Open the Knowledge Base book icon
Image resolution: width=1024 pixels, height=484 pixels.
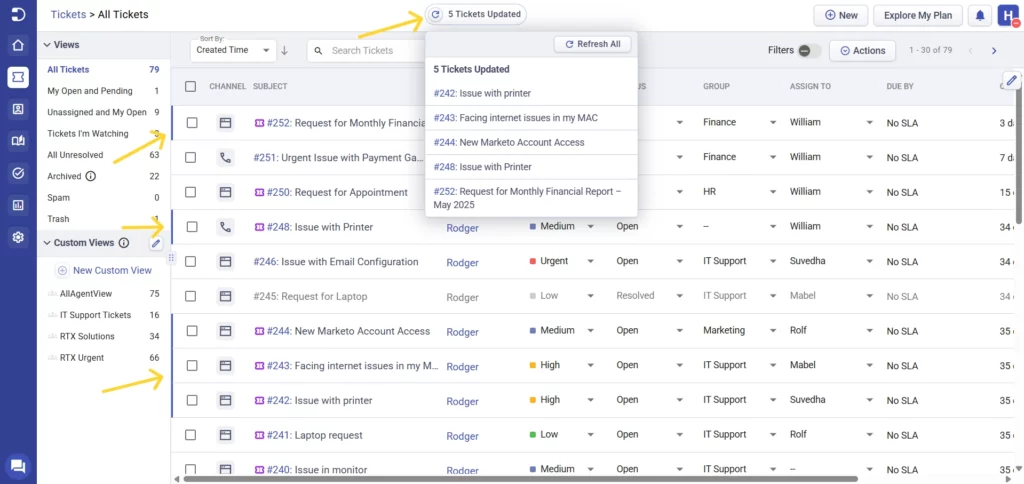18,141
